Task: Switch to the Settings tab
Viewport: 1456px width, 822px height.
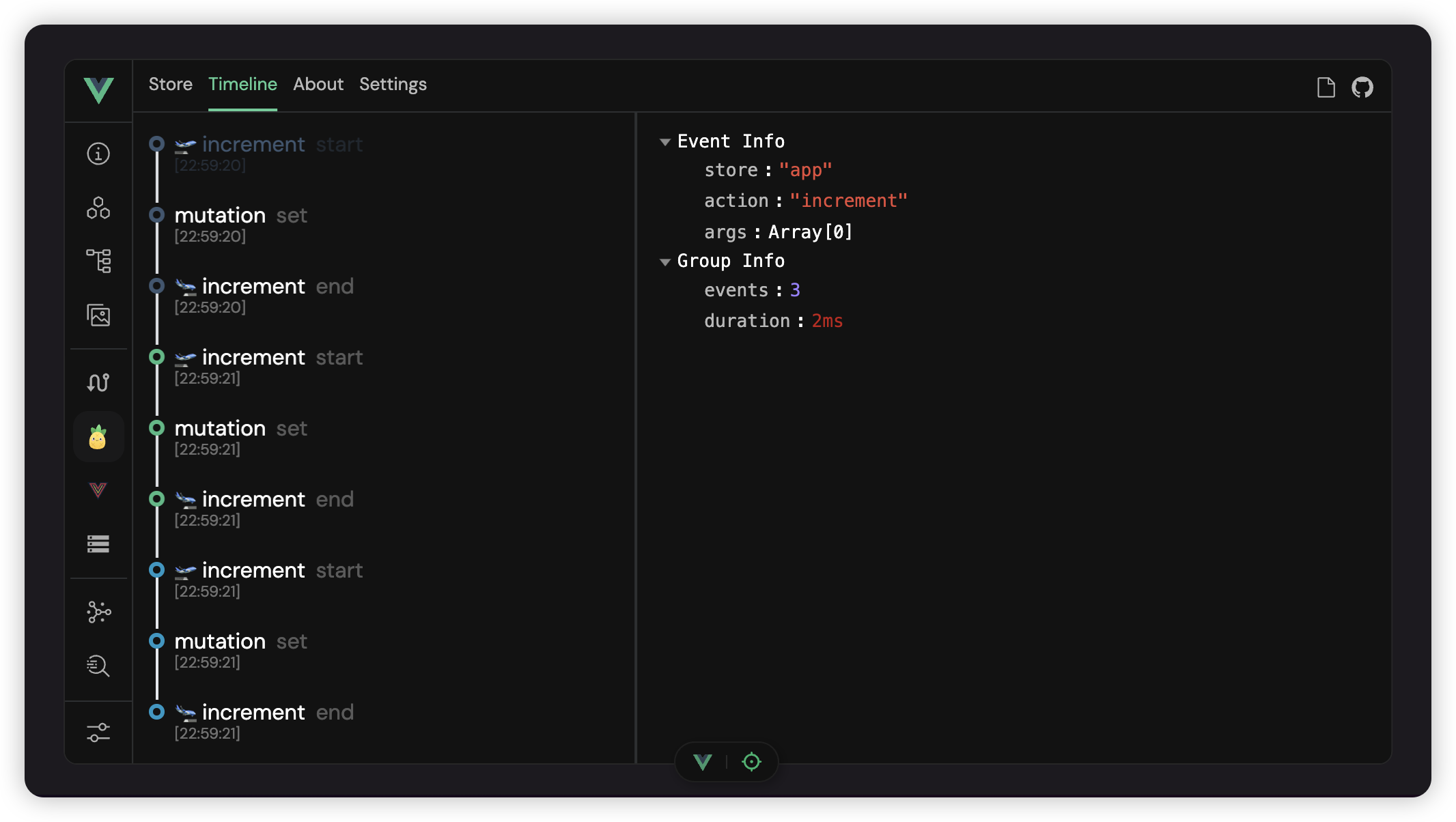Action: (393, 85)
